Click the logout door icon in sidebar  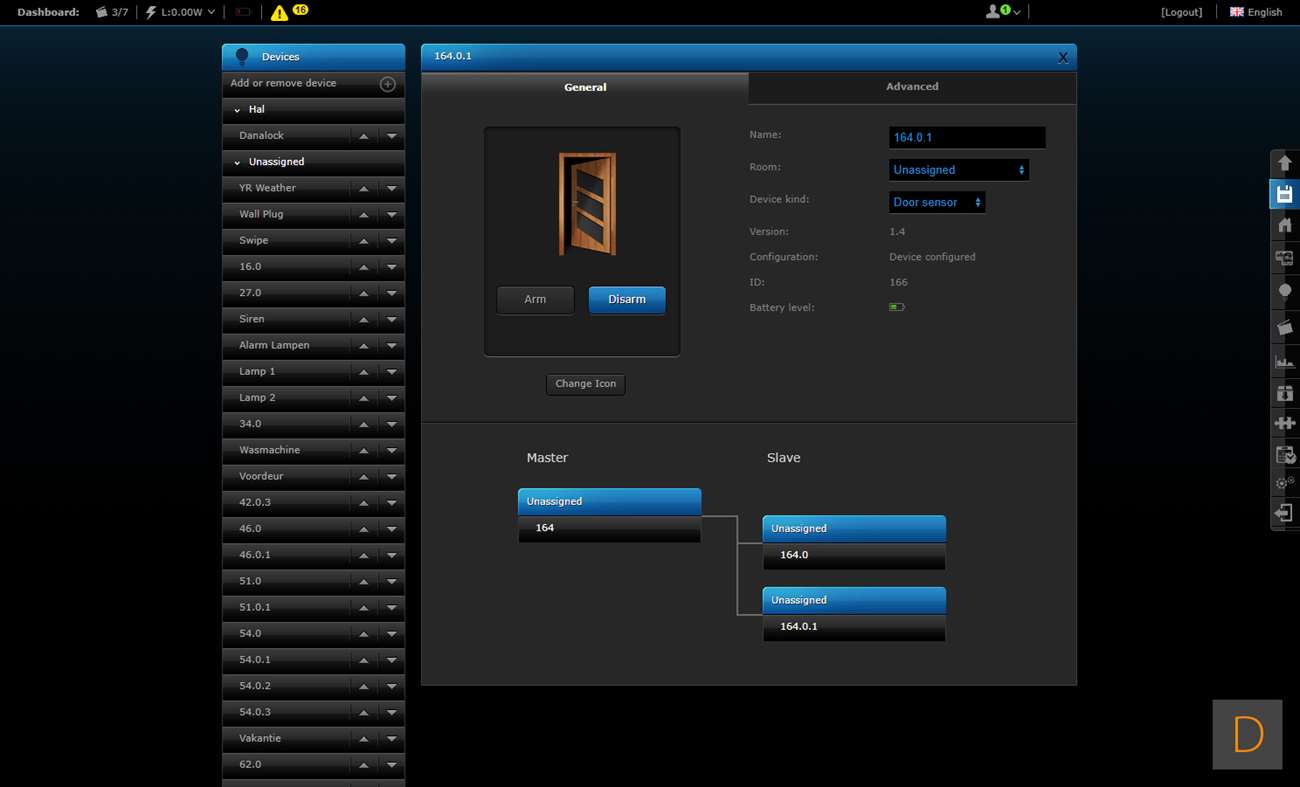coord(1285,513)
